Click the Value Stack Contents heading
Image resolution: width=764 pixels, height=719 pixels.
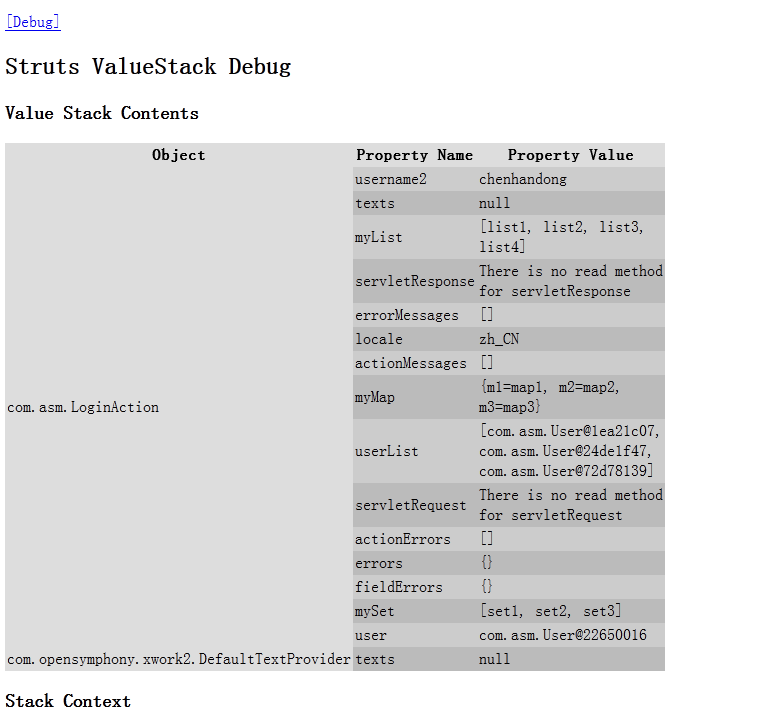pos(102,113)
